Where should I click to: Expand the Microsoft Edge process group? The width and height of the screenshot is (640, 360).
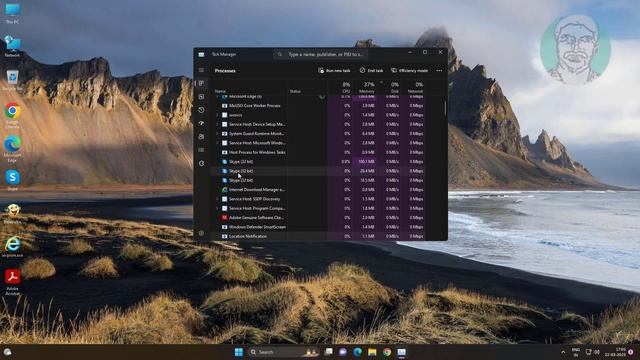click(x=217, y=97)
